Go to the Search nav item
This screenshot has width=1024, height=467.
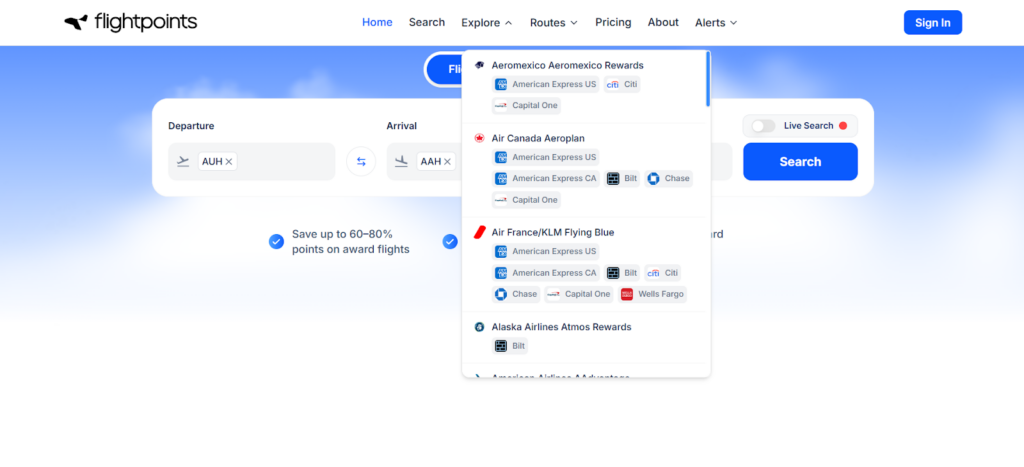426,22
